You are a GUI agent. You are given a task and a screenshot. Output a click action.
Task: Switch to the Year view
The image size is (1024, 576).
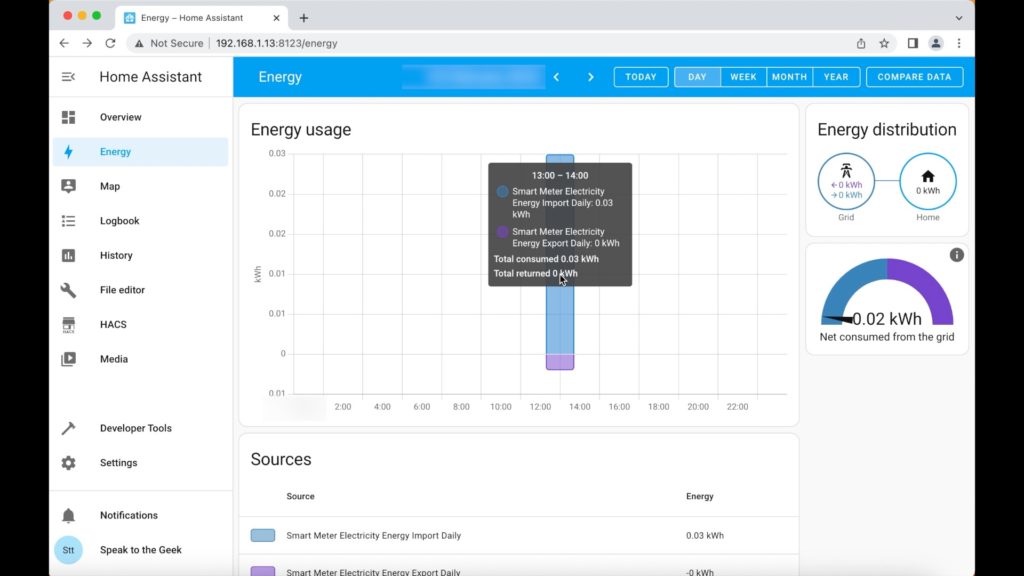pos(836,77)
